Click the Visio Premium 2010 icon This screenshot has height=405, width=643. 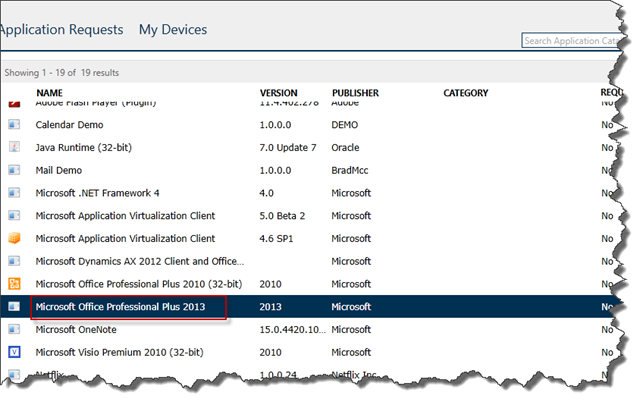14,352
